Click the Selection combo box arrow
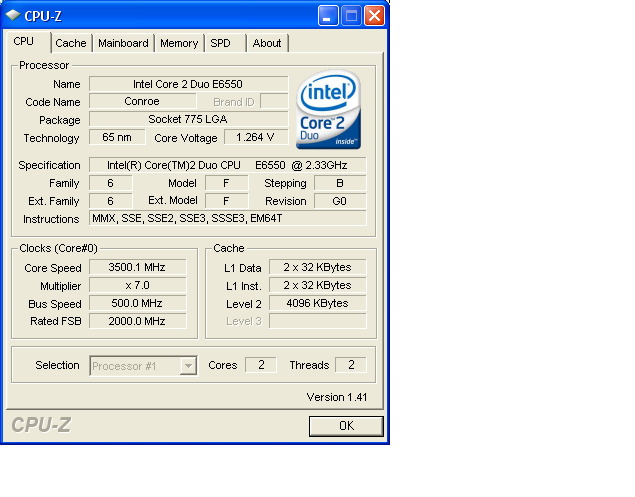Screen dimensions: 635x497 [188, 366]
